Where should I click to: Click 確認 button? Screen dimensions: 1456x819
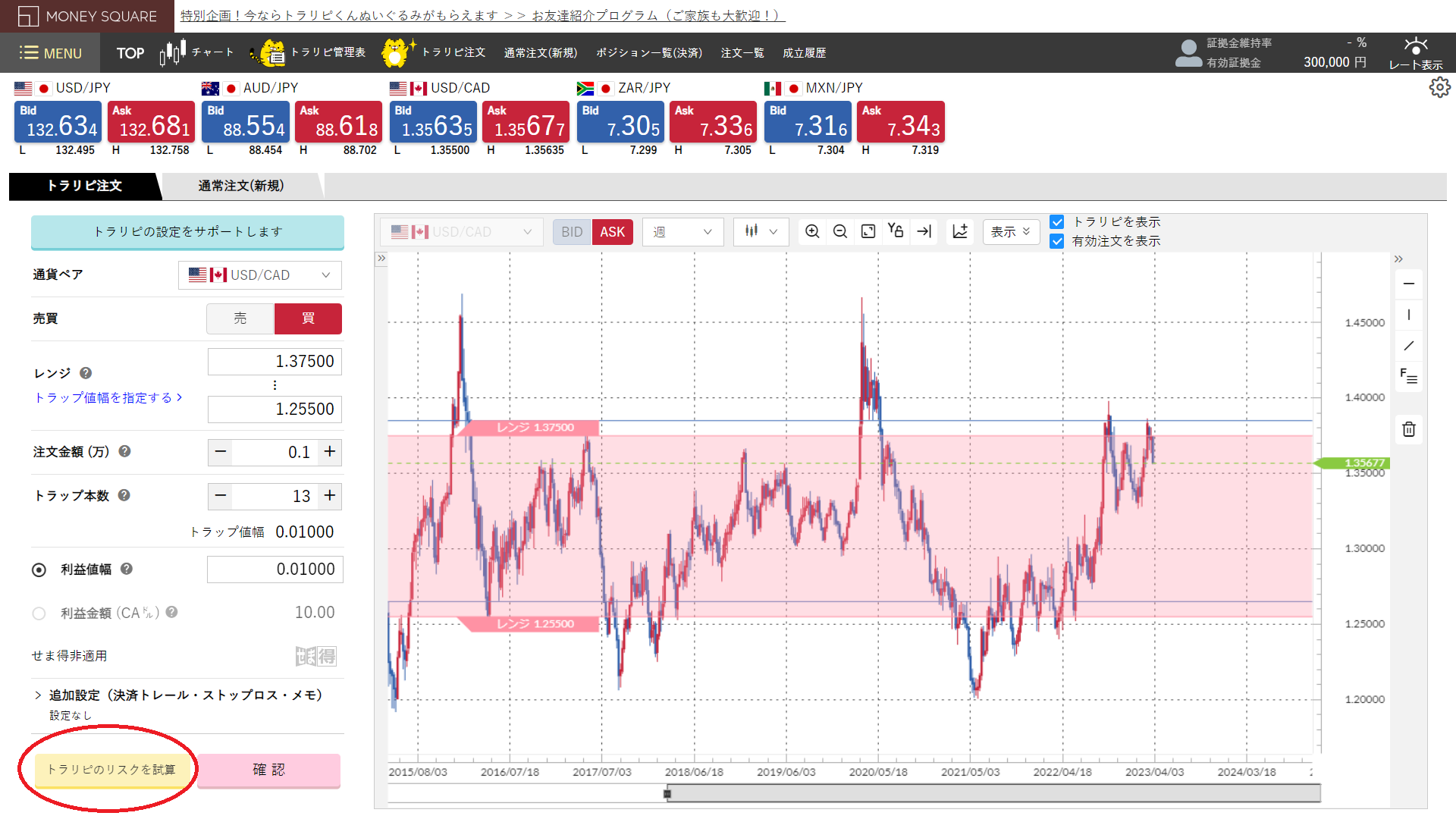(268, 770)
